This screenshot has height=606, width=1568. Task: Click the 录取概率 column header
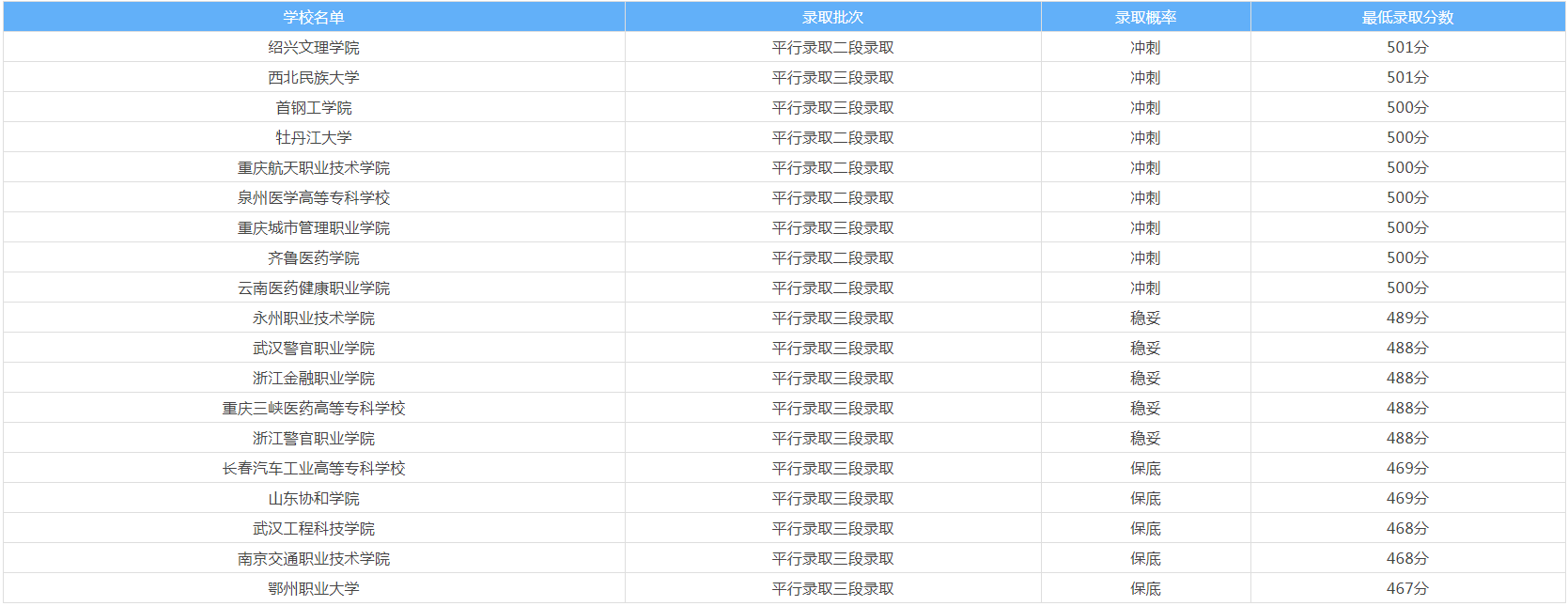pos(1145,17)
